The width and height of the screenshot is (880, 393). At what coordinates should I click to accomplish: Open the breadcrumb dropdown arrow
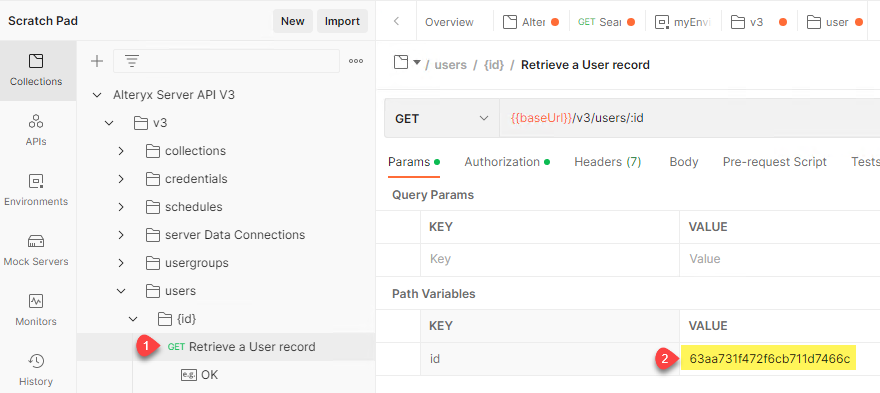pyautogui.click(x=416, y=62)
